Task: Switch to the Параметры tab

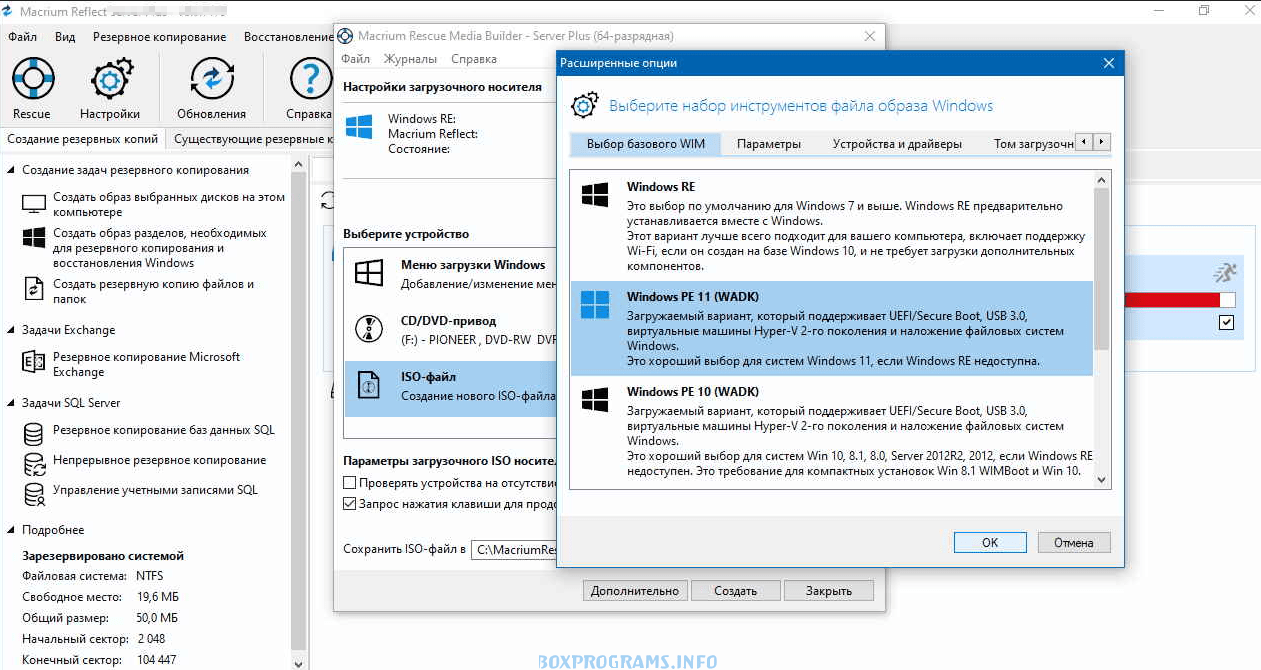Action: click(x=769, y=143)
